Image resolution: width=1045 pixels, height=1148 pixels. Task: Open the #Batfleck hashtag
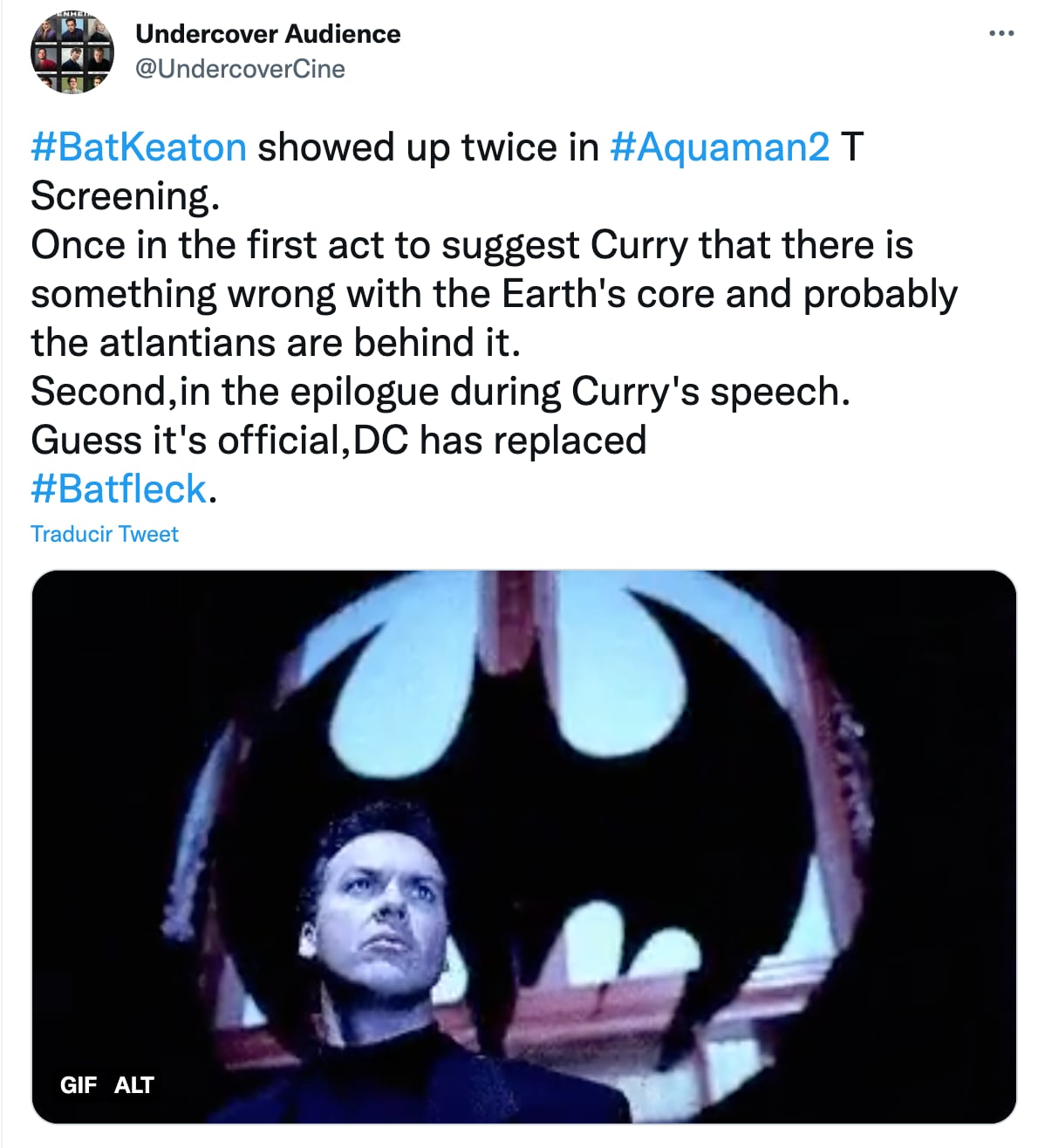coord(120,489)
